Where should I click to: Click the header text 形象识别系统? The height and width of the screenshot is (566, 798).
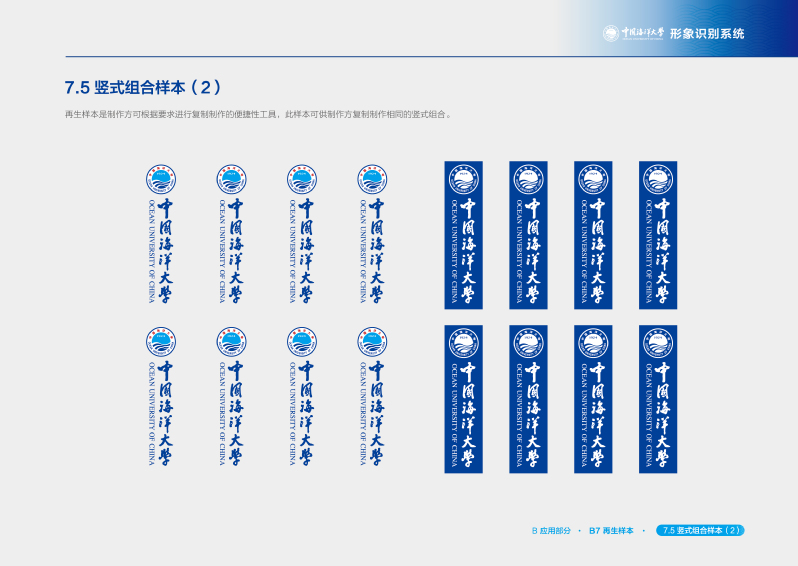pos(707,33)
